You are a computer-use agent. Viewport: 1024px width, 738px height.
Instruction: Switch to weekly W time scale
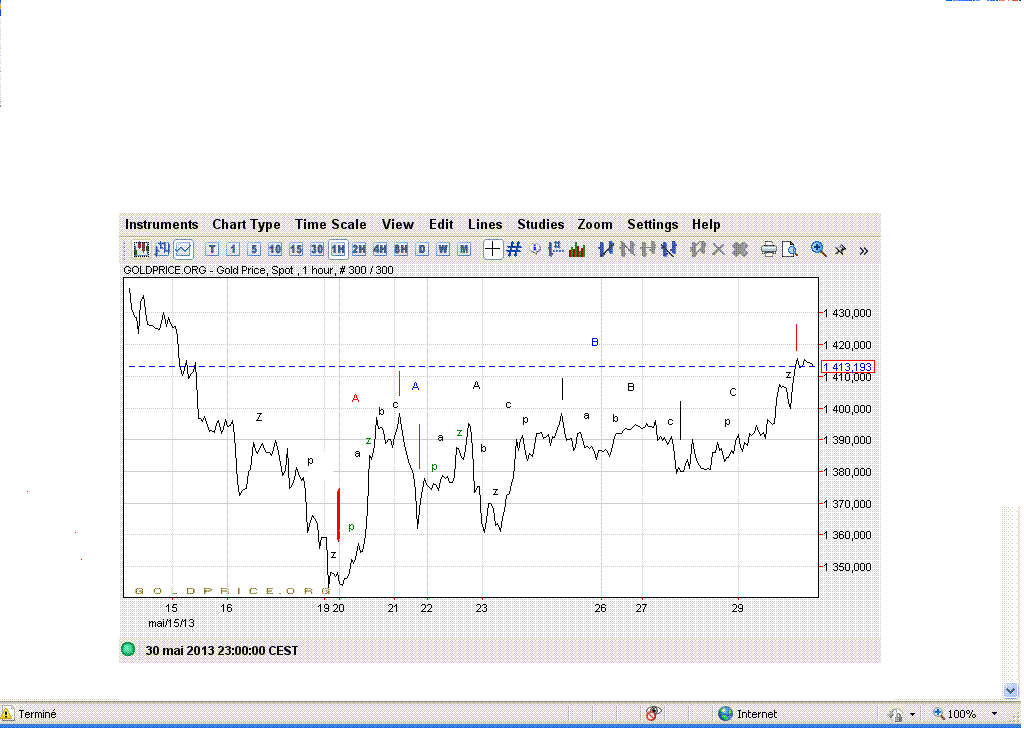point(443,249)
